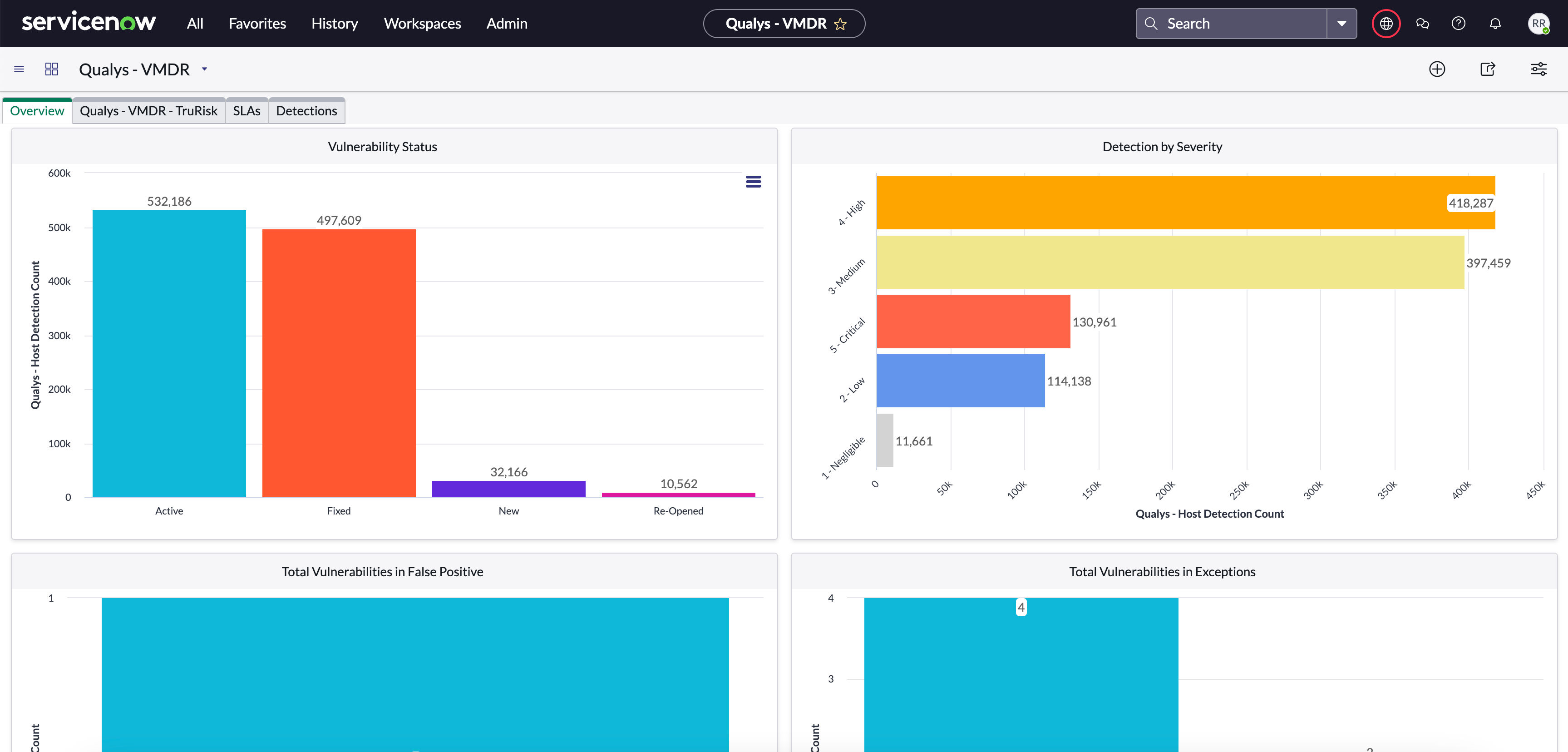This screenshot has height=752, width=1568.
Task: Open the chat conversations icon
Action: pos(1423,24)
